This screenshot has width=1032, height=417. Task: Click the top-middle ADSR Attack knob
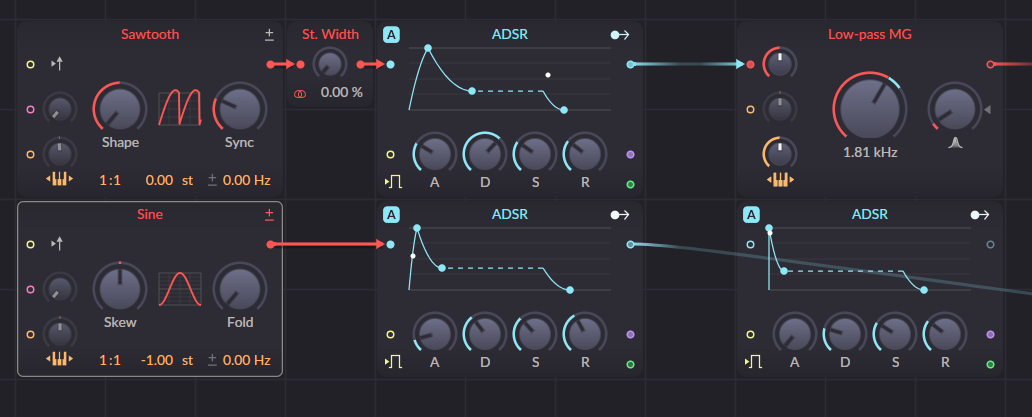(434, 154)
